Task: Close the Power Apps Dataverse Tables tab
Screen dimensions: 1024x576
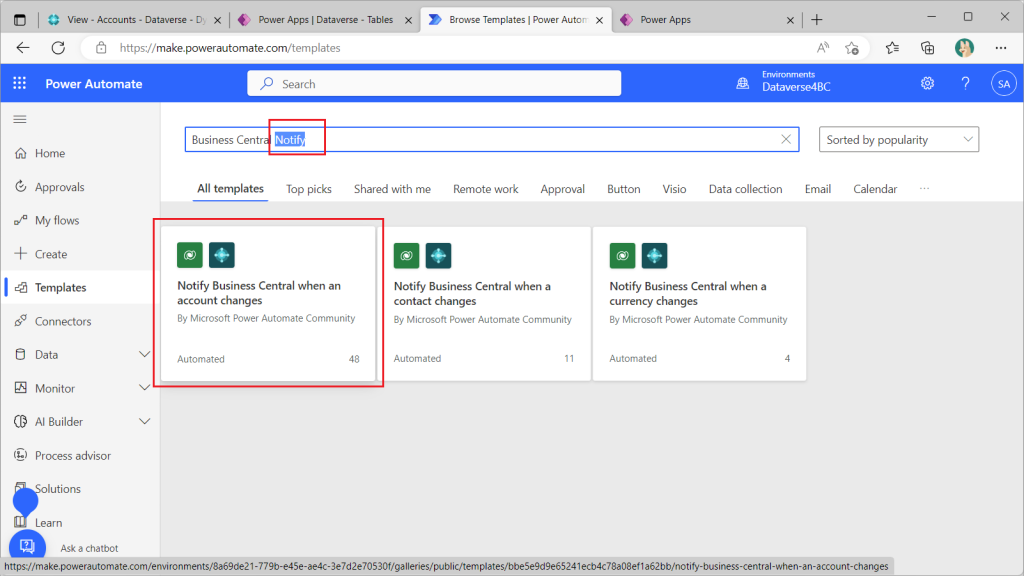Action: pos(408,20)
